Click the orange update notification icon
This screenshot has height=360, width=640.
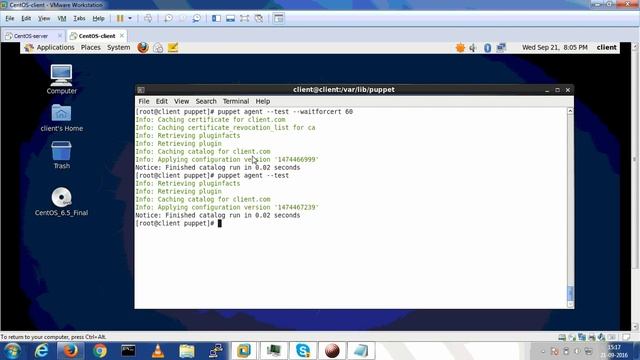tap(460, 48)
